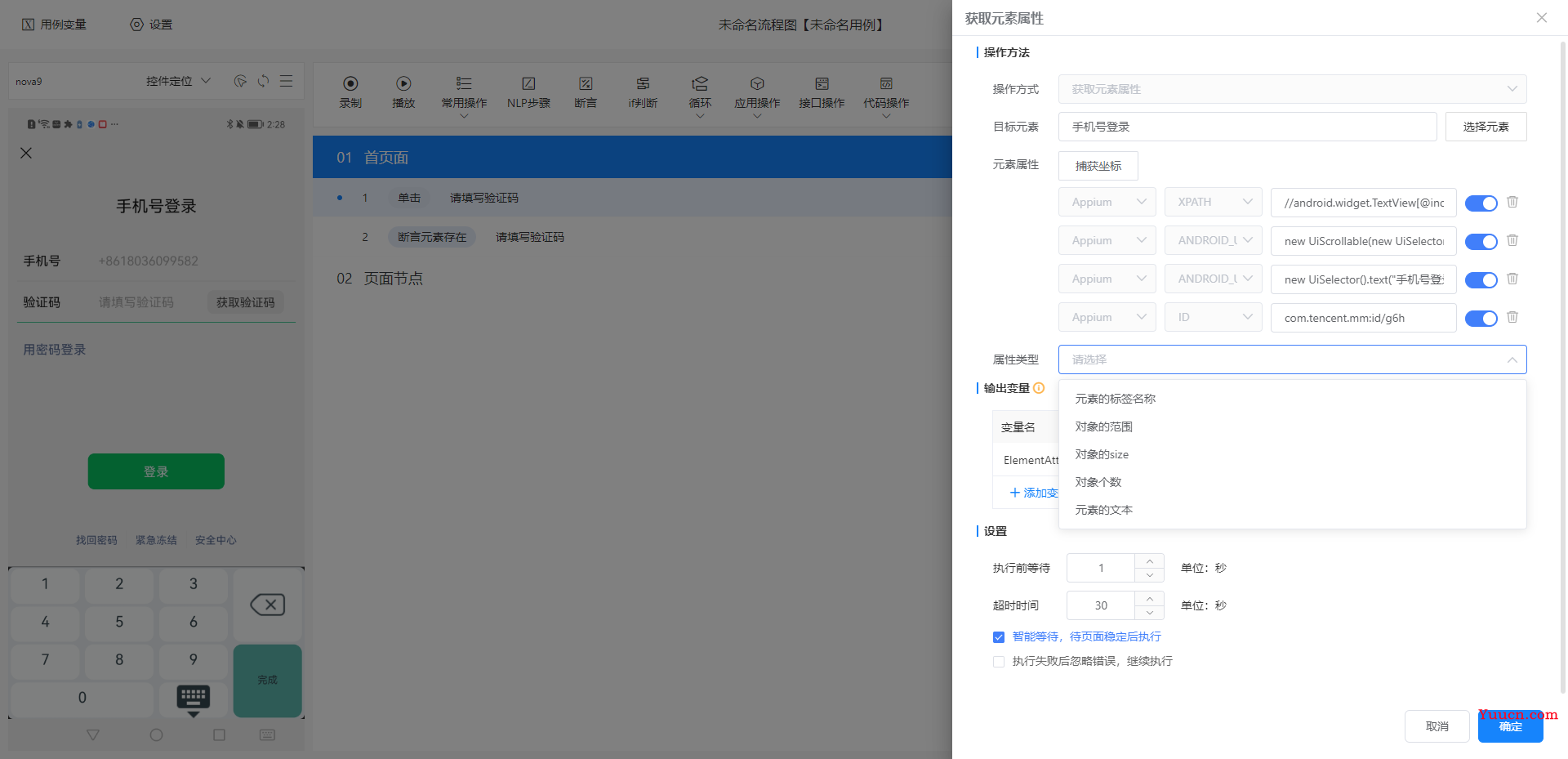Click the 目标元素 input field
Screen dimensions: 1568x759
tap(1247, 127)
